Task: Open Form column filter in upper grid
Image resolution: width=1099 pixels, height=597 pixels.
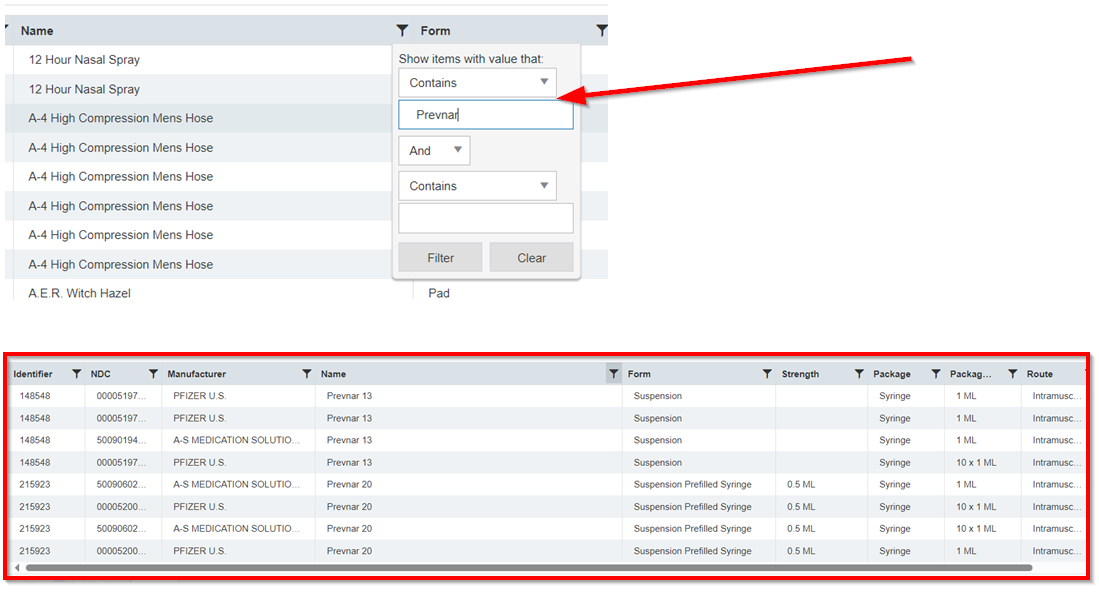Action: tap(601, 30)
